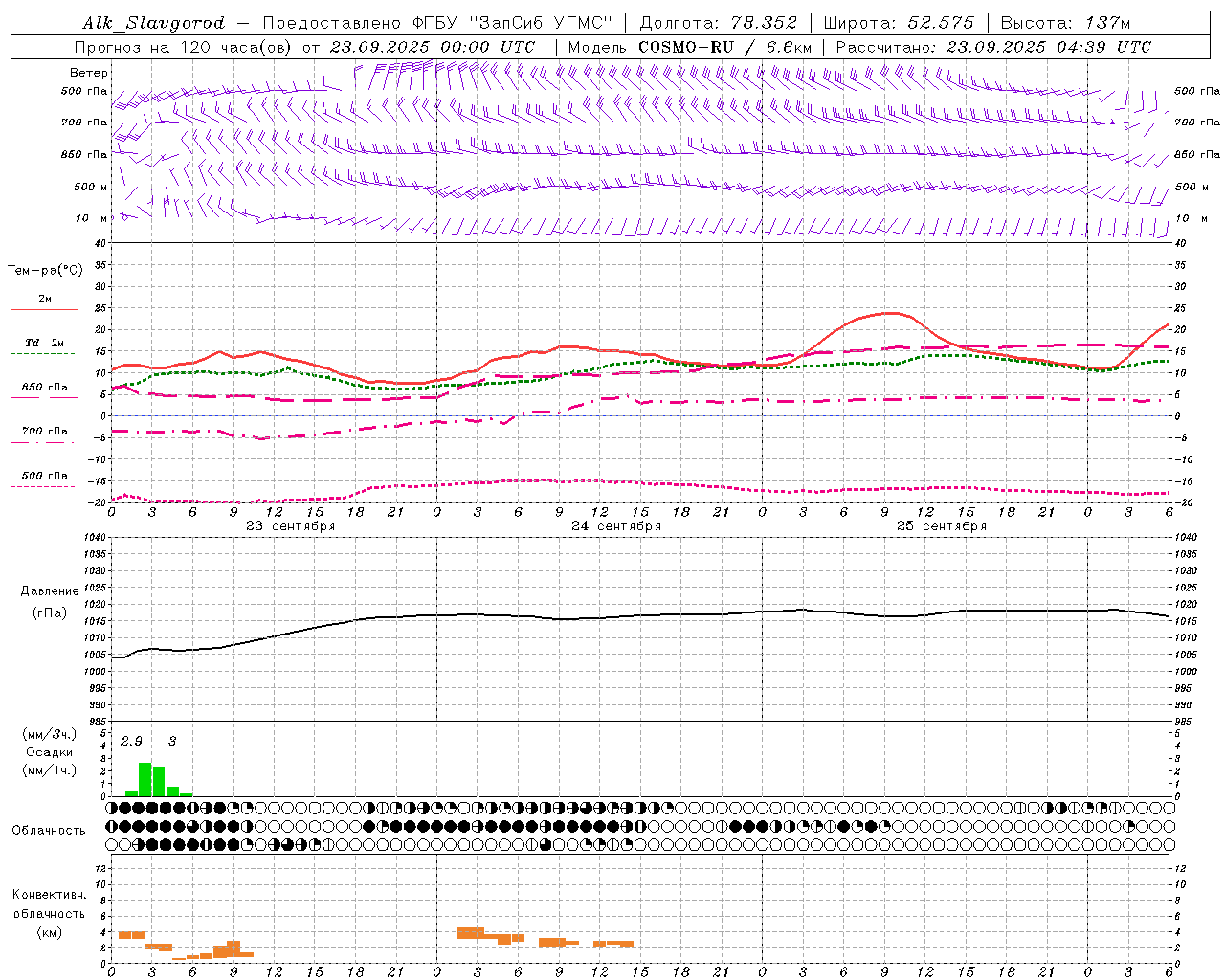The width and height of the screenshot is (1225, 980).
Task: Click the '500 м' wind level label on left
Action: pyautogui.click(x=91, y=187)
